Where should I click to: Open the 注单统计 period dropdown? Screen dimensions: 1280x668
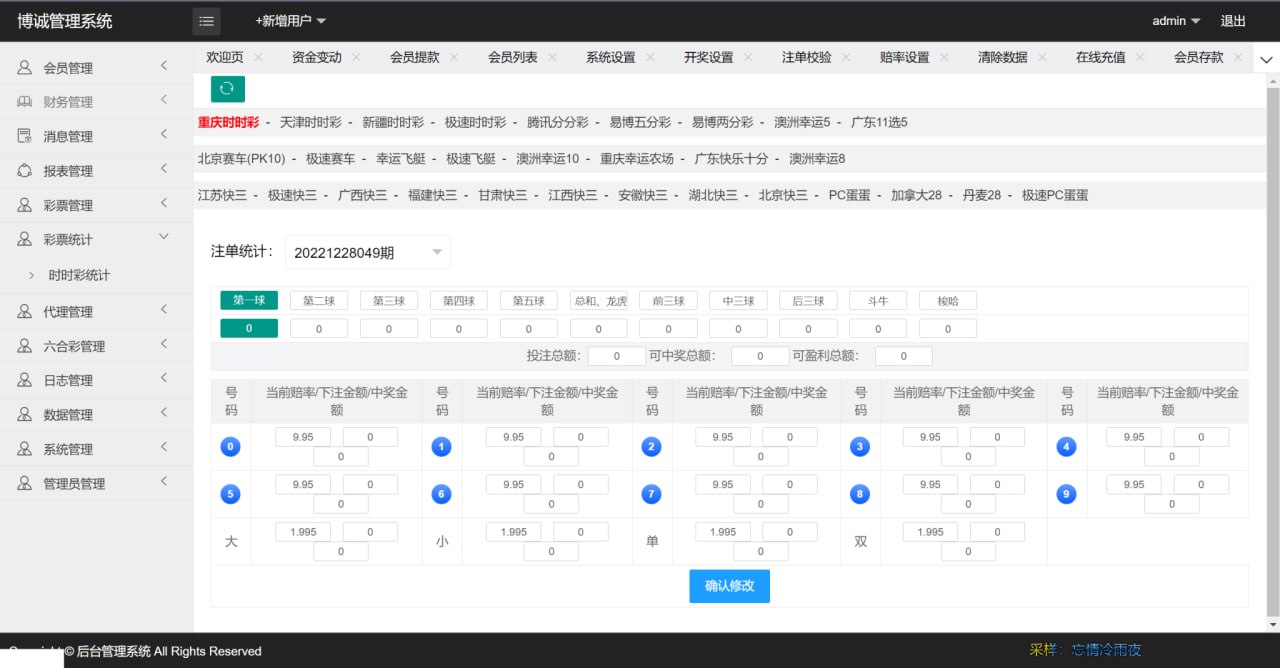[367, 253]
